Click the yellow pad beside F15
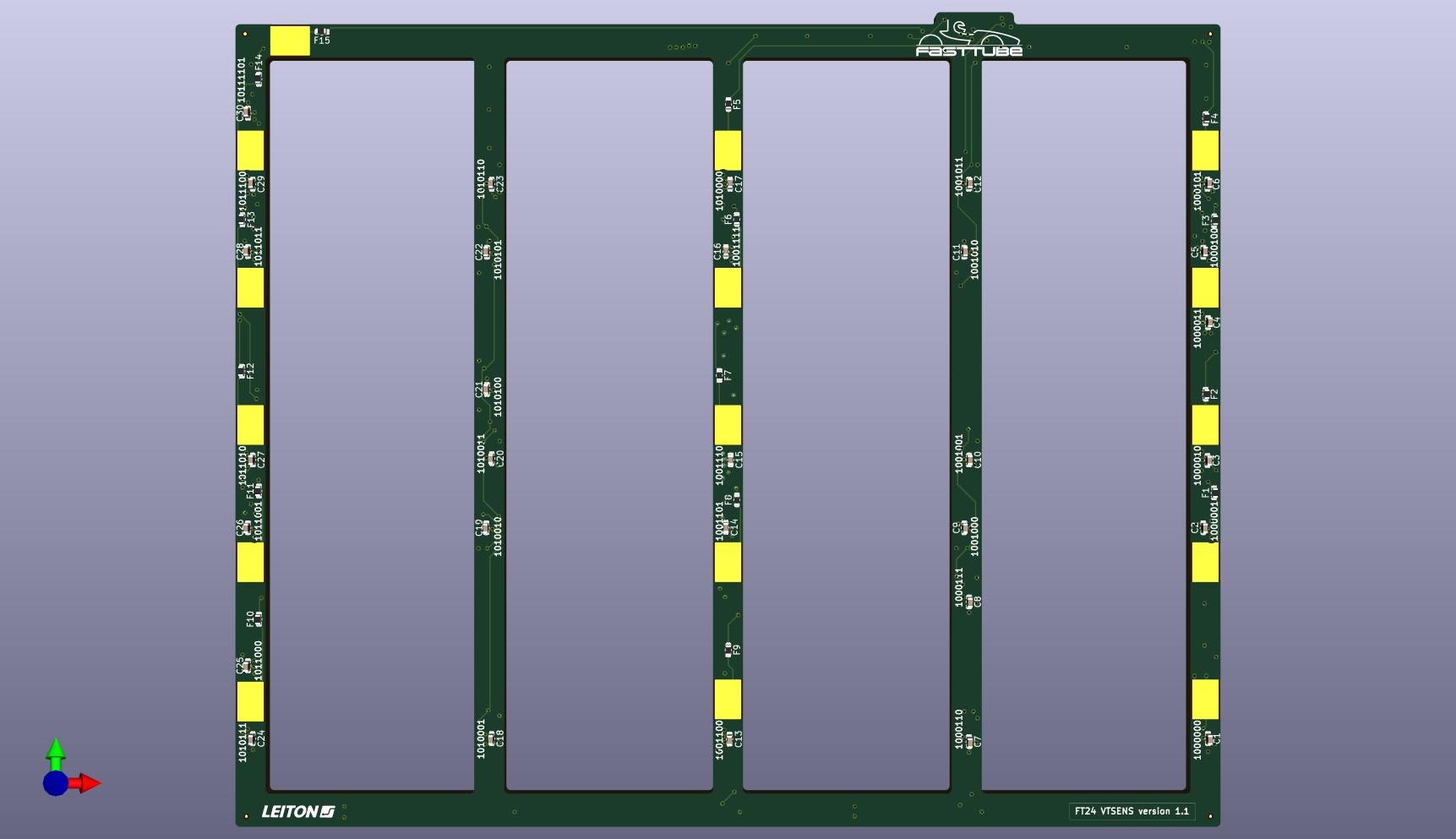Image resolution: width=1456 pixels, height=839 pixels. click(290, 41)
